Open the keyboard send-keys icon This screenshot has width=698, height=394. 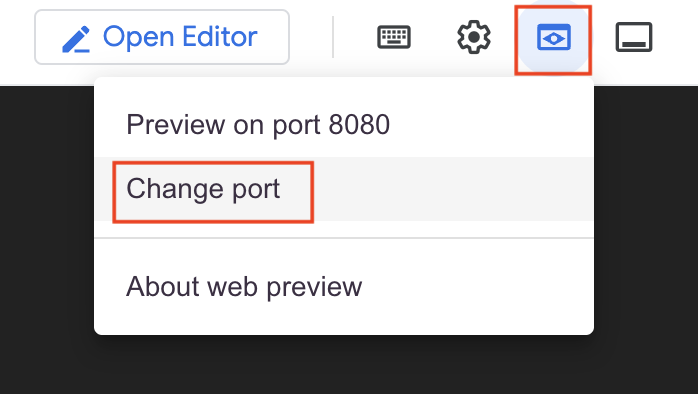pyautogui.click(x=394, y=37)
